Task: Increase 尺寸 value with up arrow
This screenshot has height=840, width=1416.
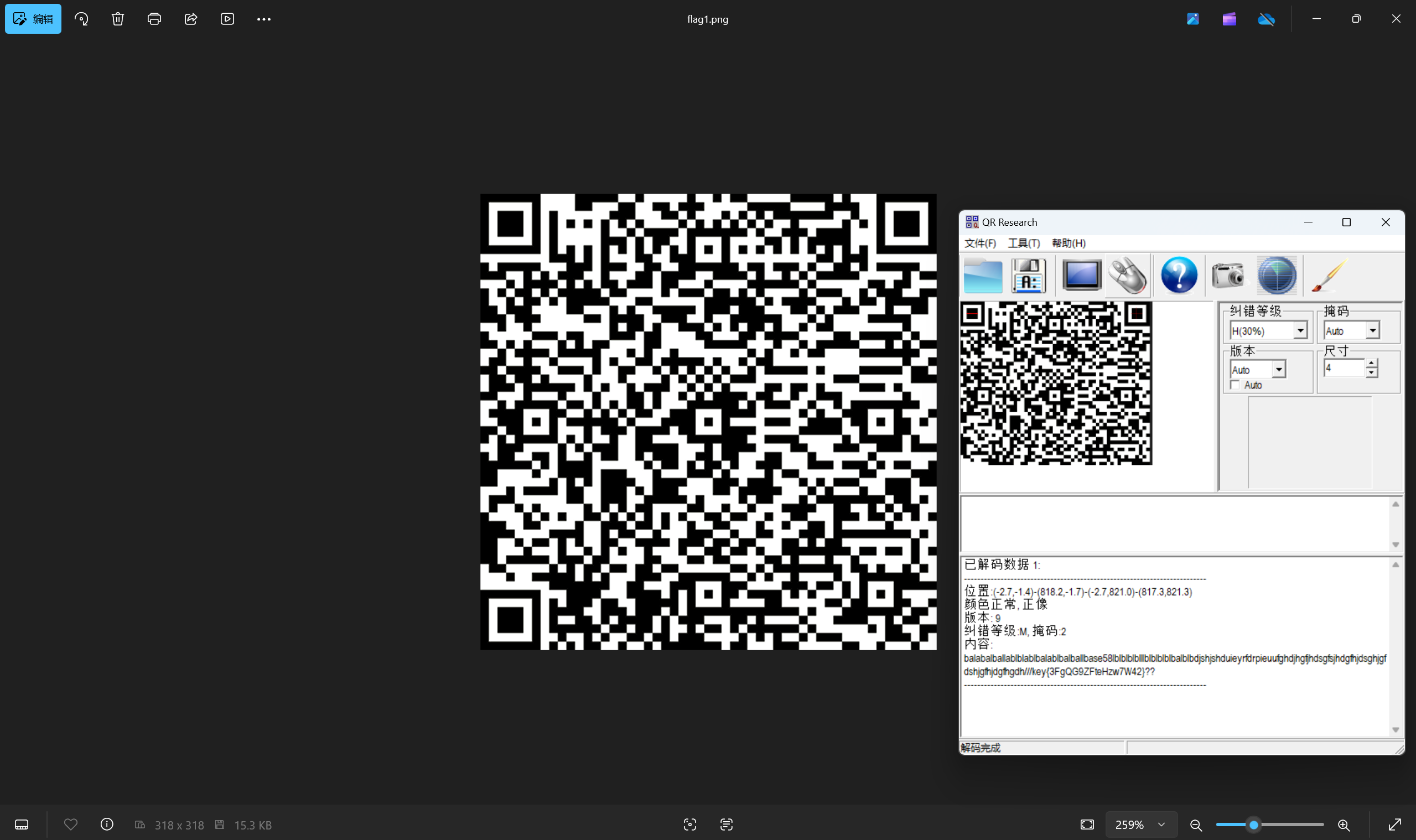Action: pyautogui.click(x=1371, y=363)
